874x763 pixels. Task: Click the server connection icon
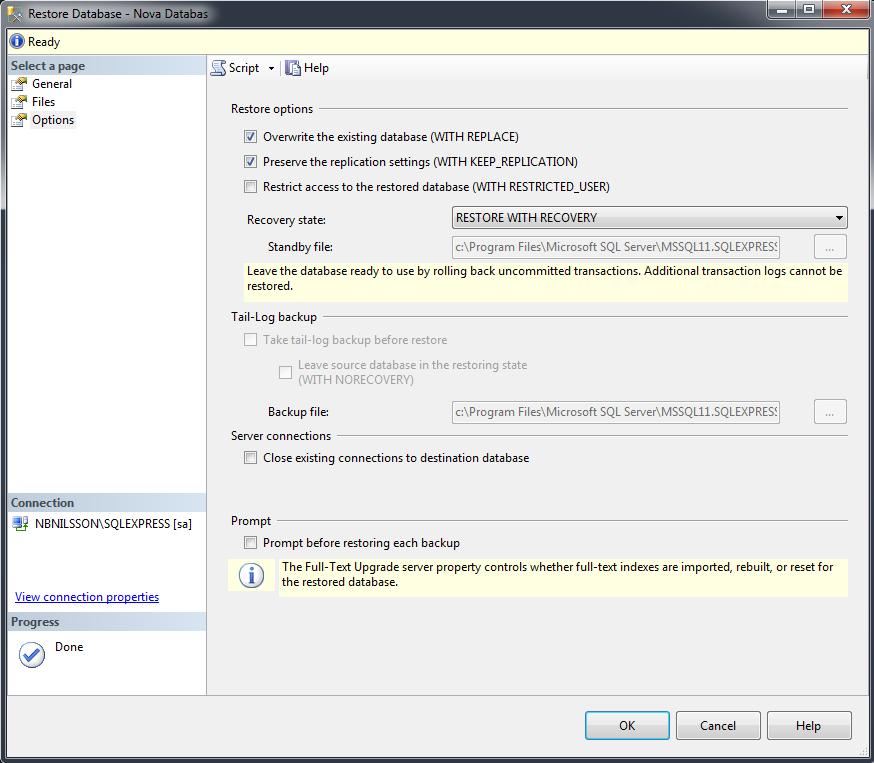click(21, 524)
